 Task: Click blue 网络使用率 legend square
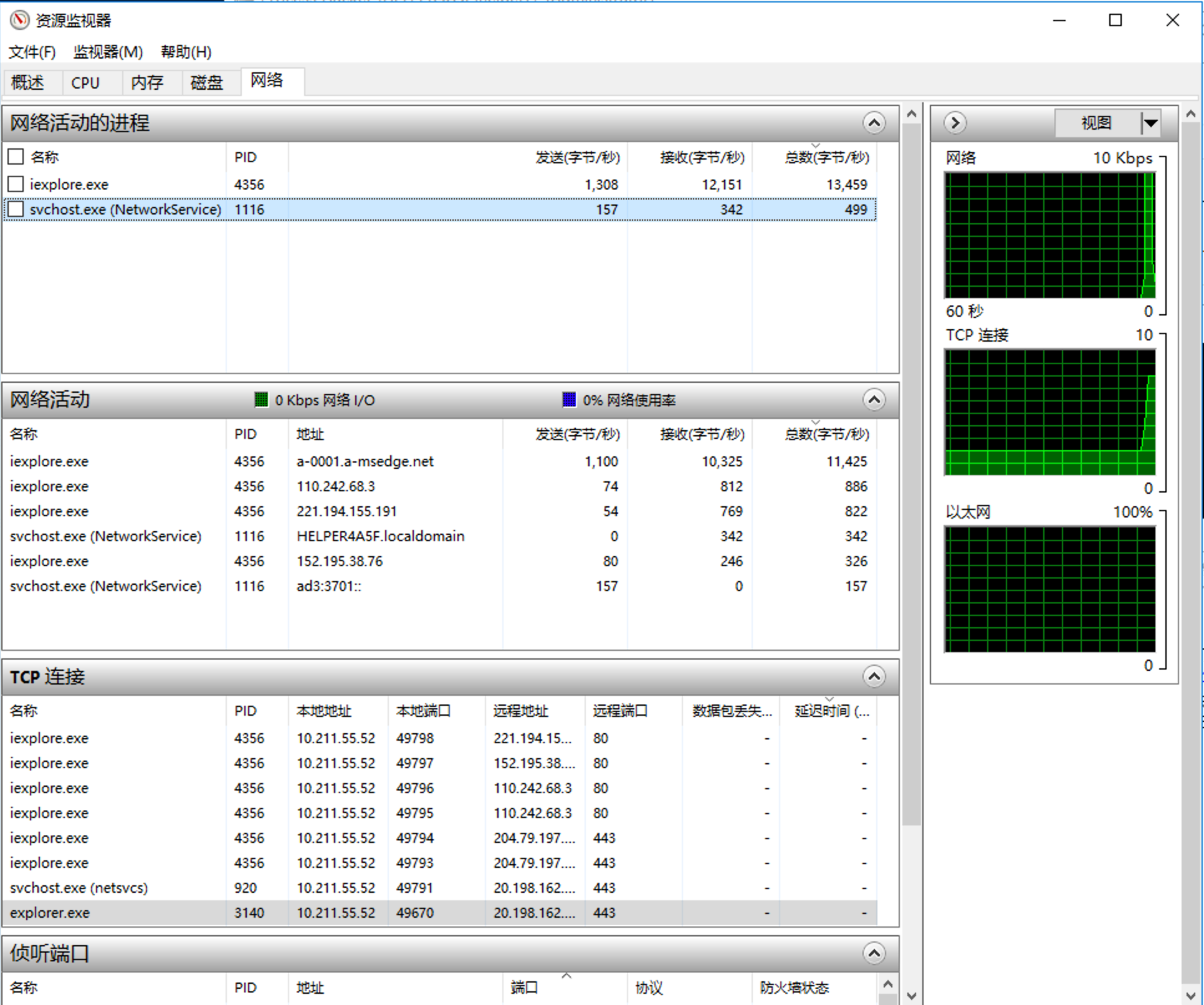[569, 400]
